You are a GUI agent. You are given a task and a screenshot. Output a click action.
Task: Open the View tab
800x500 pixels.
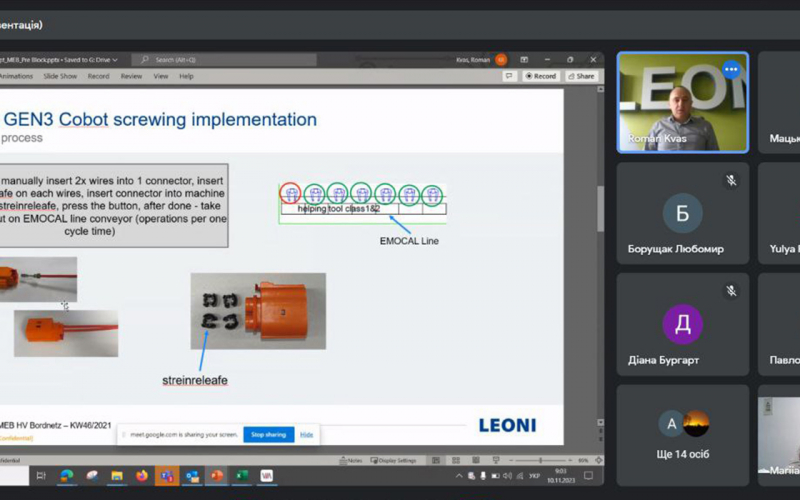(x=161, y=76)
